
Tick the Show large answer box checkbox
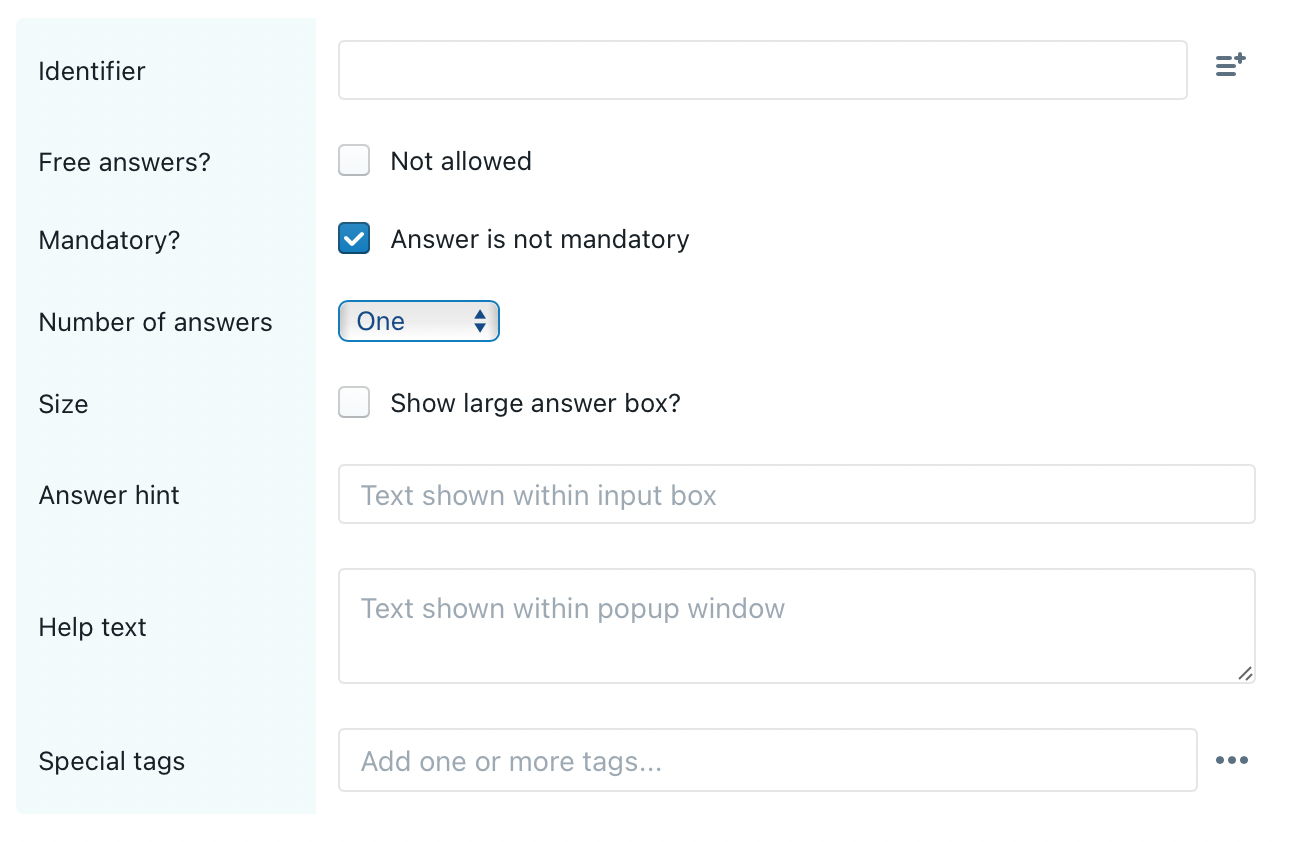[x=354, y=403]
